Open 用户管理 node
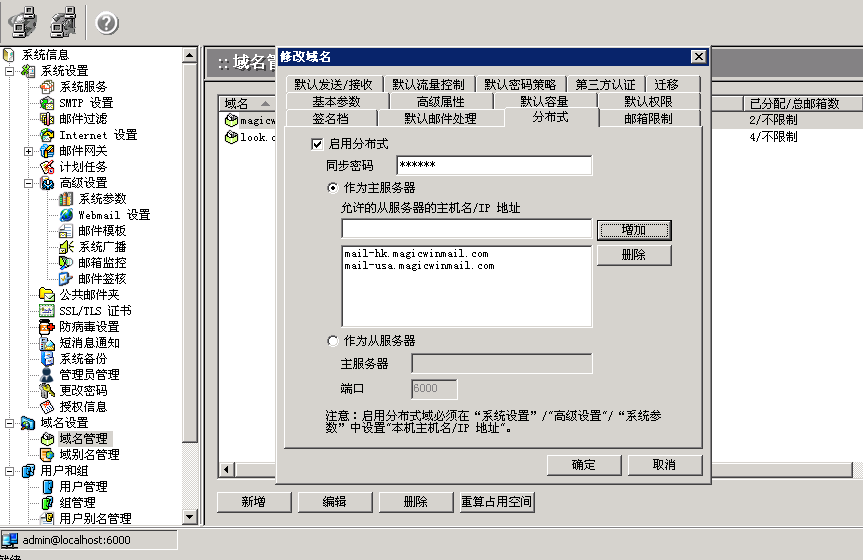 83,486
